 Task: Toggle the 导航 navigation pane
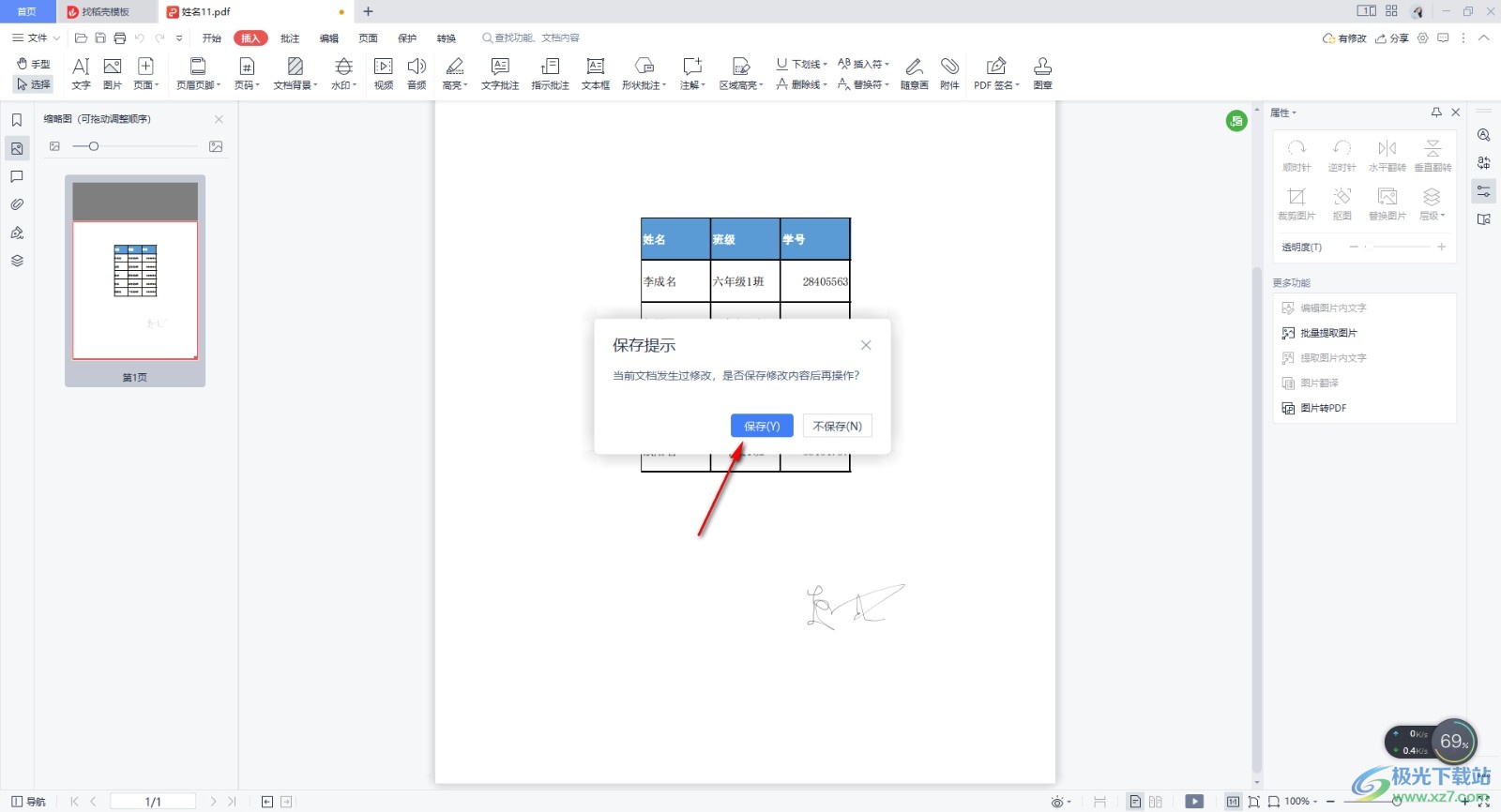[x=28, y=802]
